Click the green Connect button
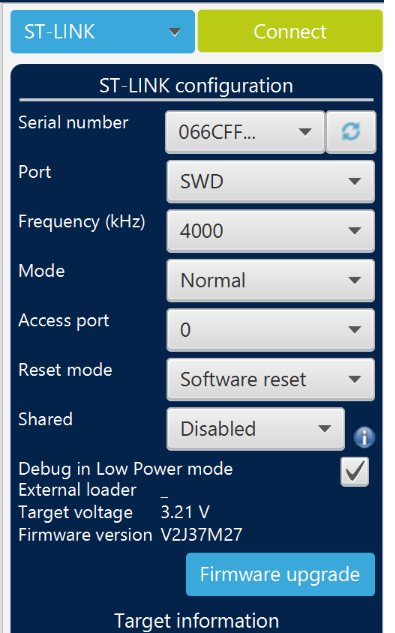 tap(290, 31)
